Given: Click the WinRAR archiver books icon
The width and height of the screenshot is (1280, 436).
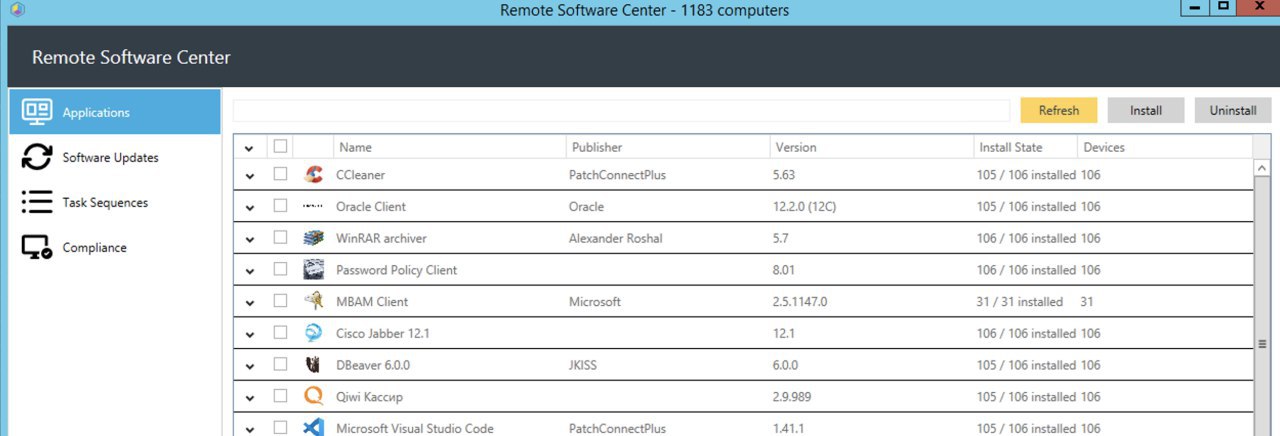Looking at the screenshot, I should (313, 238).
